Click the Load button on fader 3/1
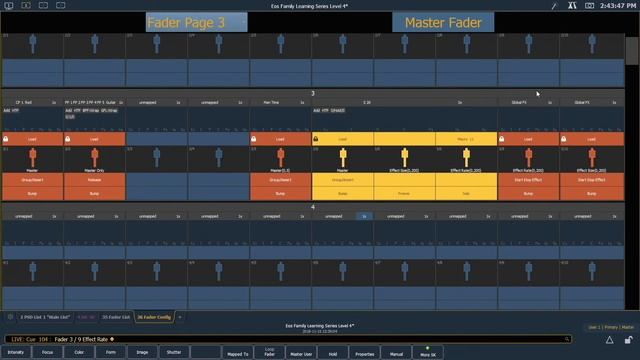Image resolution: width=640 pixels, height=360 pixels. click(x=33, y=139)
